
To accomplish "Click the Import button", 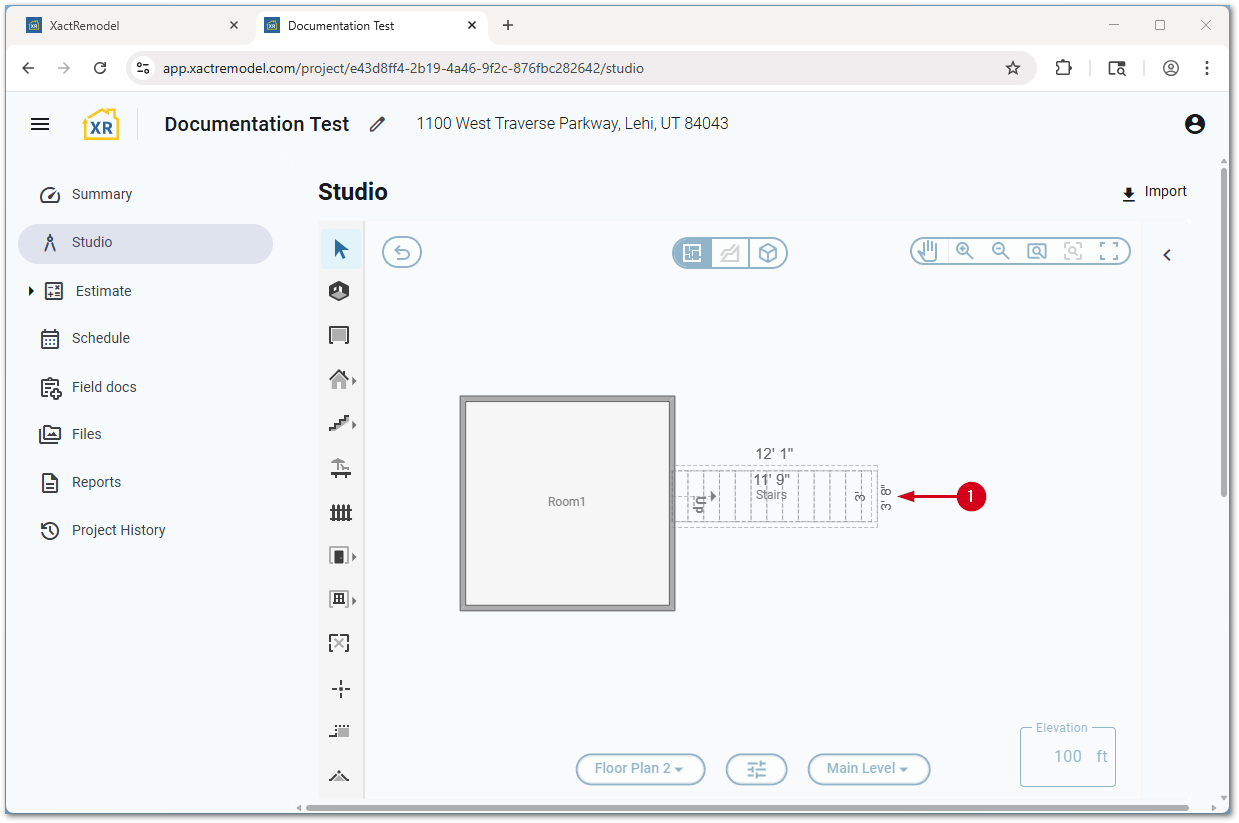I will pos(1154,192).
